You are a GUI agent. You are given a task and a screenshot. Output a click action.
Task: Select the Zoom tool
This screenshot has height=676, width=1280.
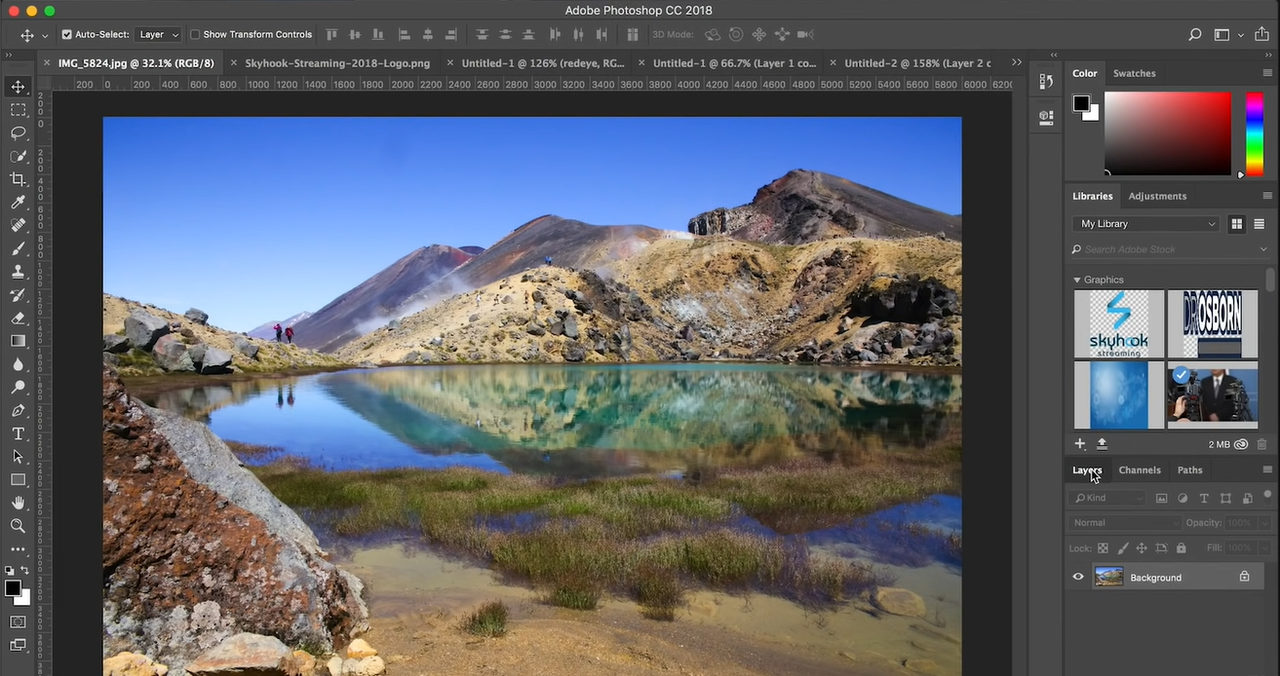pos(18,525)
